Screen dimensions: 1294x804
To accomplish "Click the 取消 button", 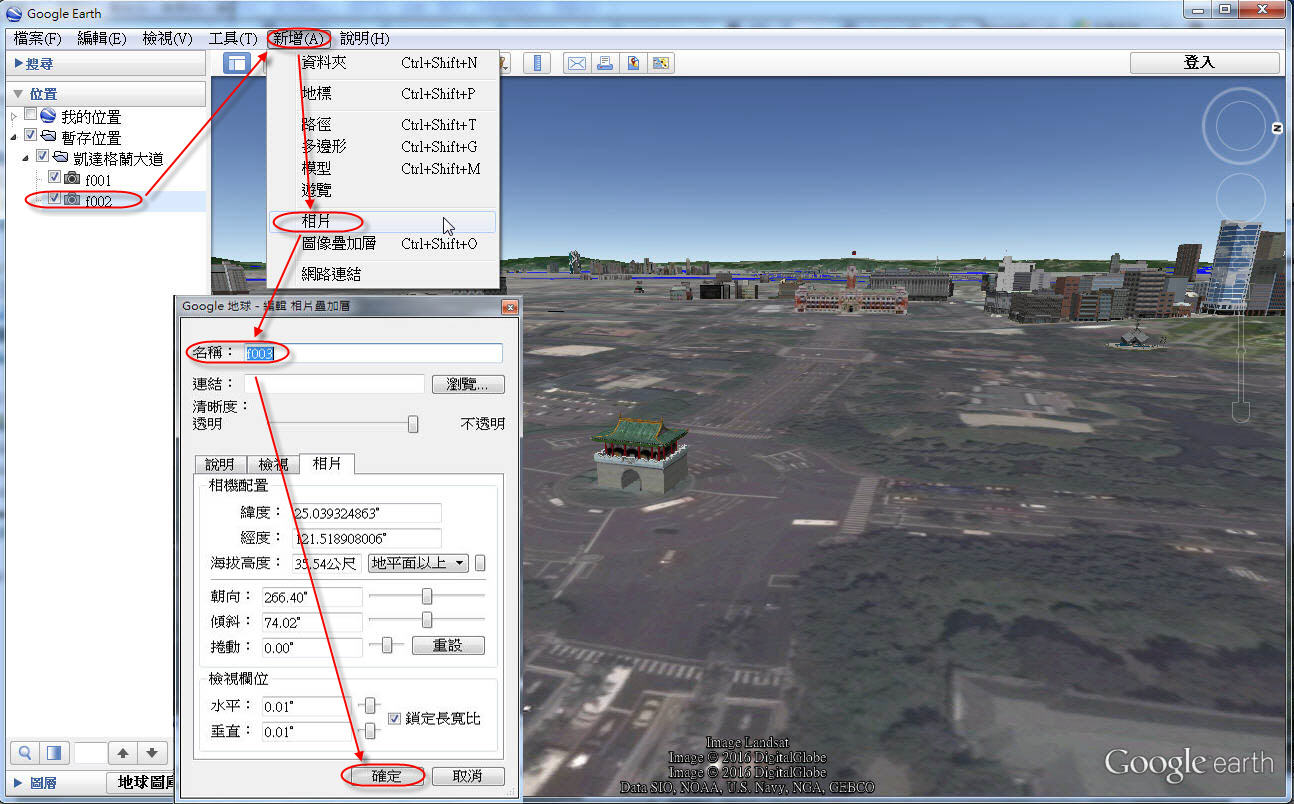I will (x=468, y=776).
